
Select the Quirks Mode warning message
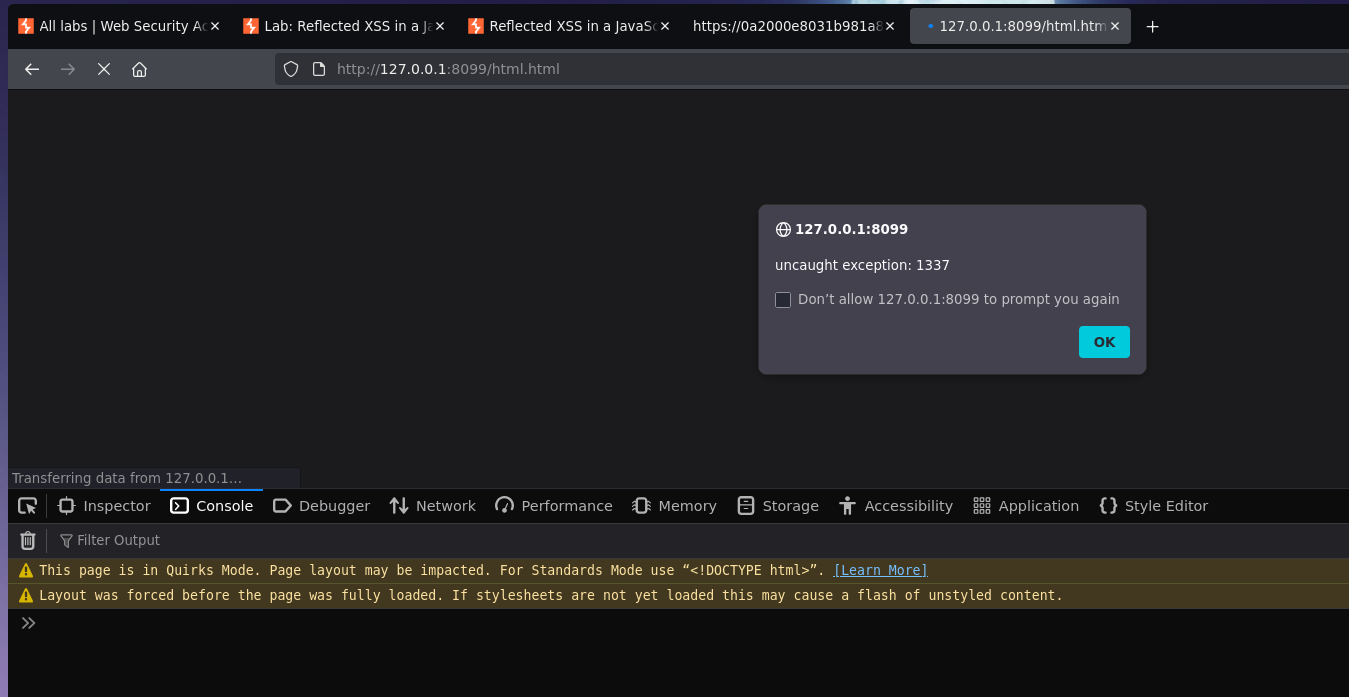pos(432,570)
